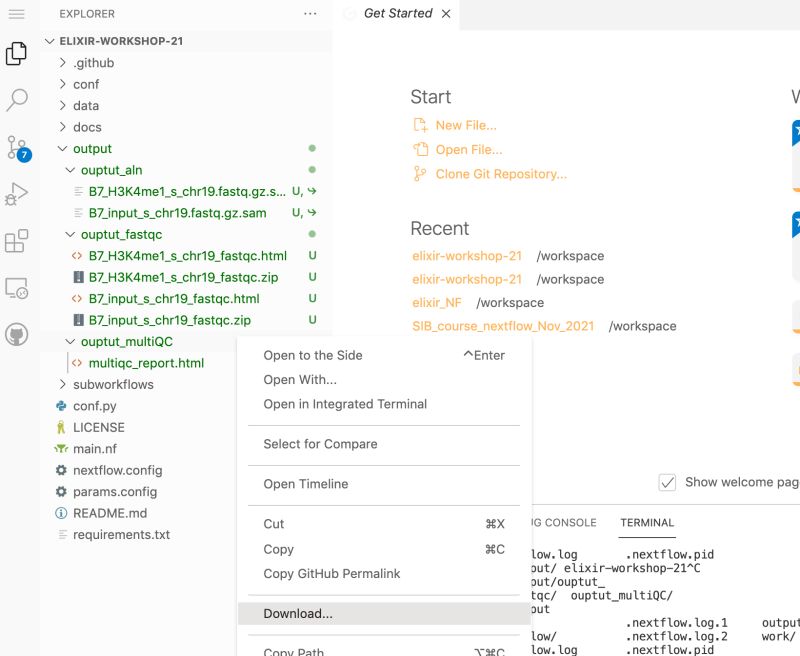Close the Get Started tab
The width and height of the screenshot is (800, 656).
click(446, 14)
